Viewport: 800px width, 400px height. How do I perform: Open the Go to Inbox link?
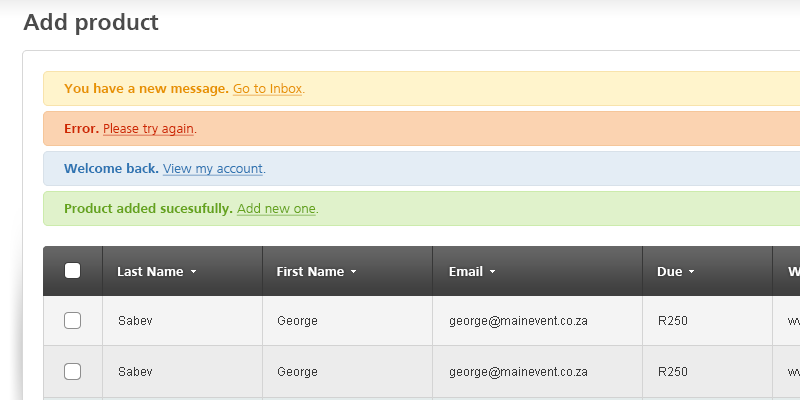tap(268, 89)
